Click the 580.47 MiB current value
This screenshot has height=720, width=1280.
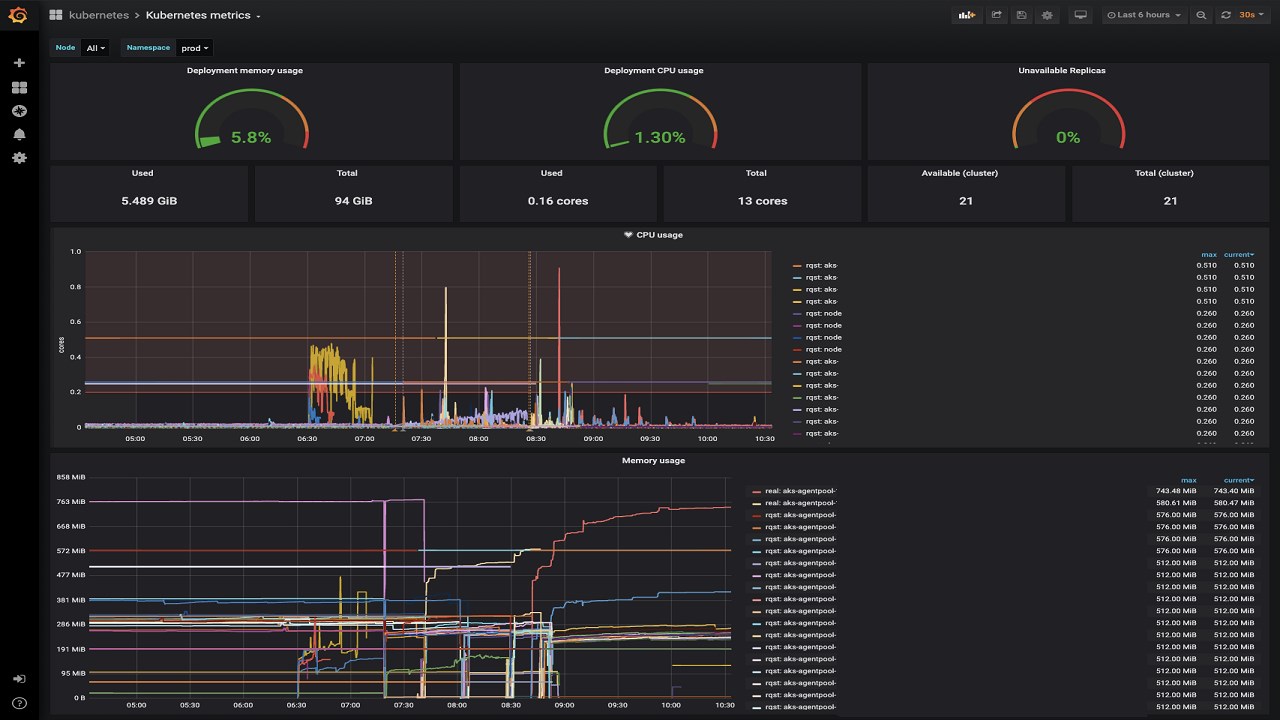pyautogui.click(x=1233, y=503)
